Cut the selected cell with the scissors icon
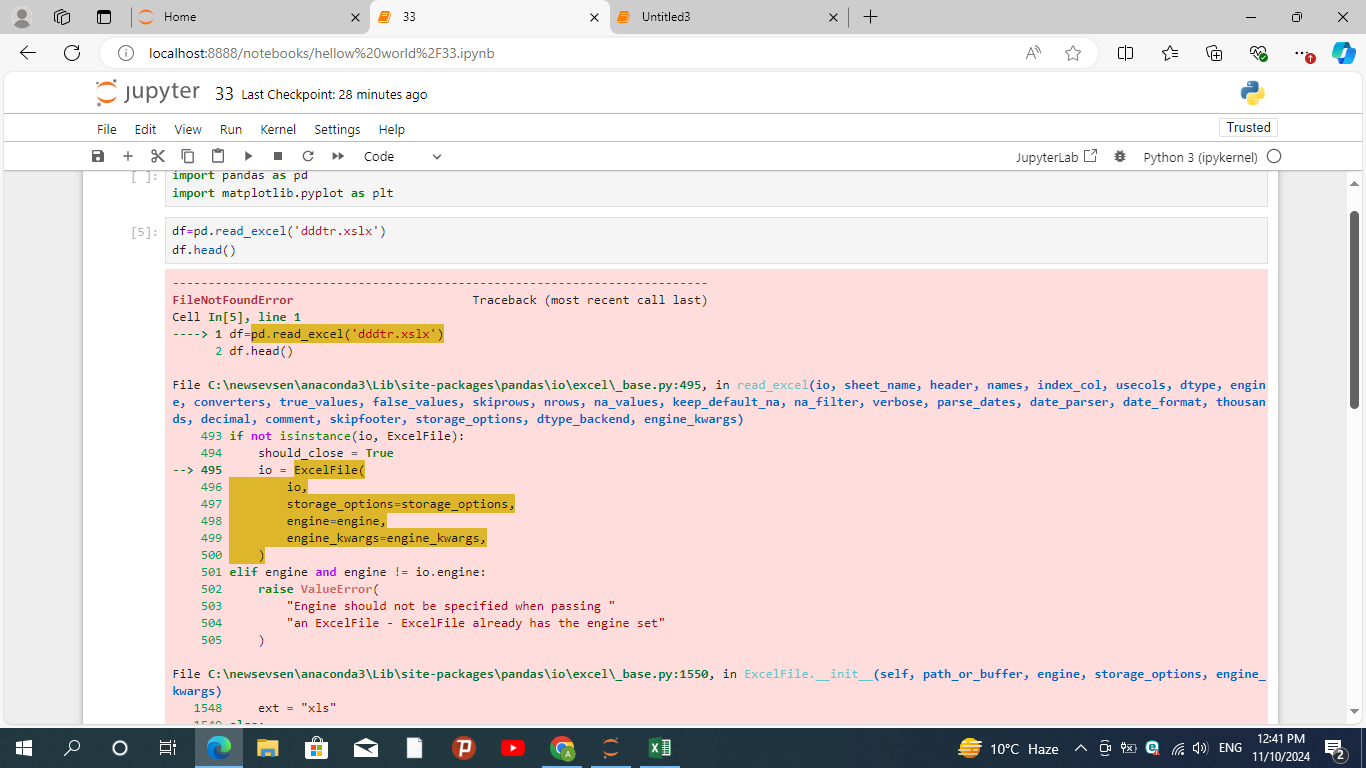This screenshot has height=768, width=1366. (158, 156)
